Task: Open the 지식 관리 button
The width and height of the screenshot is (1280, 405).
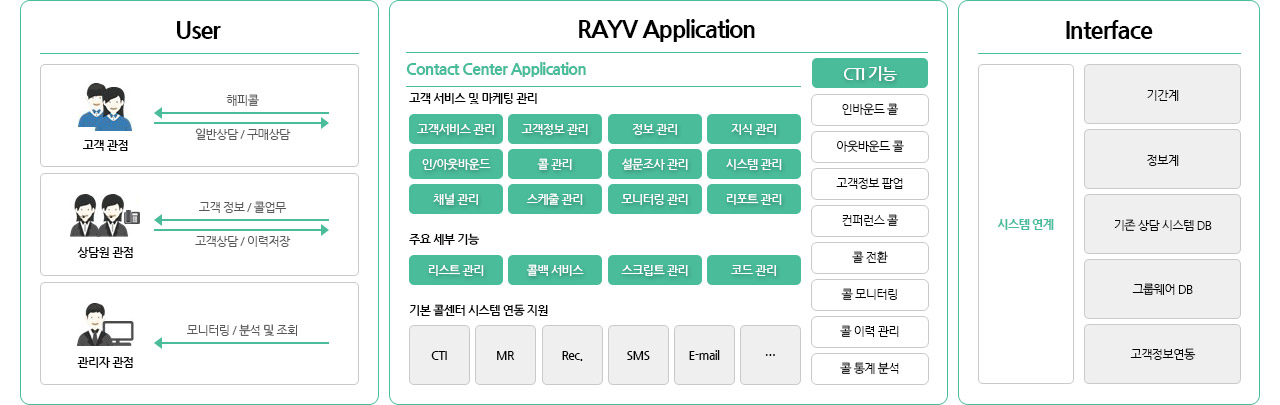Action: point(754,129)
